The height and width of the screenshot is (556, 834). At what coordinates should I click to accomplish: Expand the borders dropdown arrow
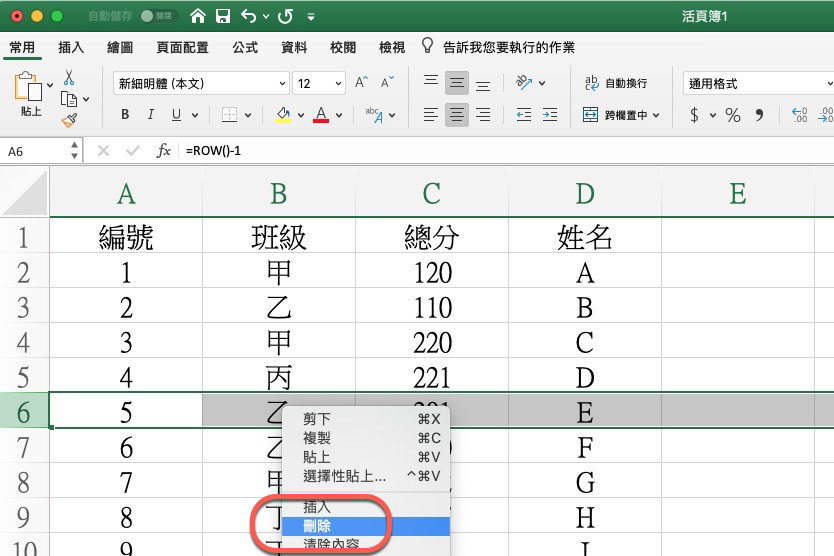(248, 115)
